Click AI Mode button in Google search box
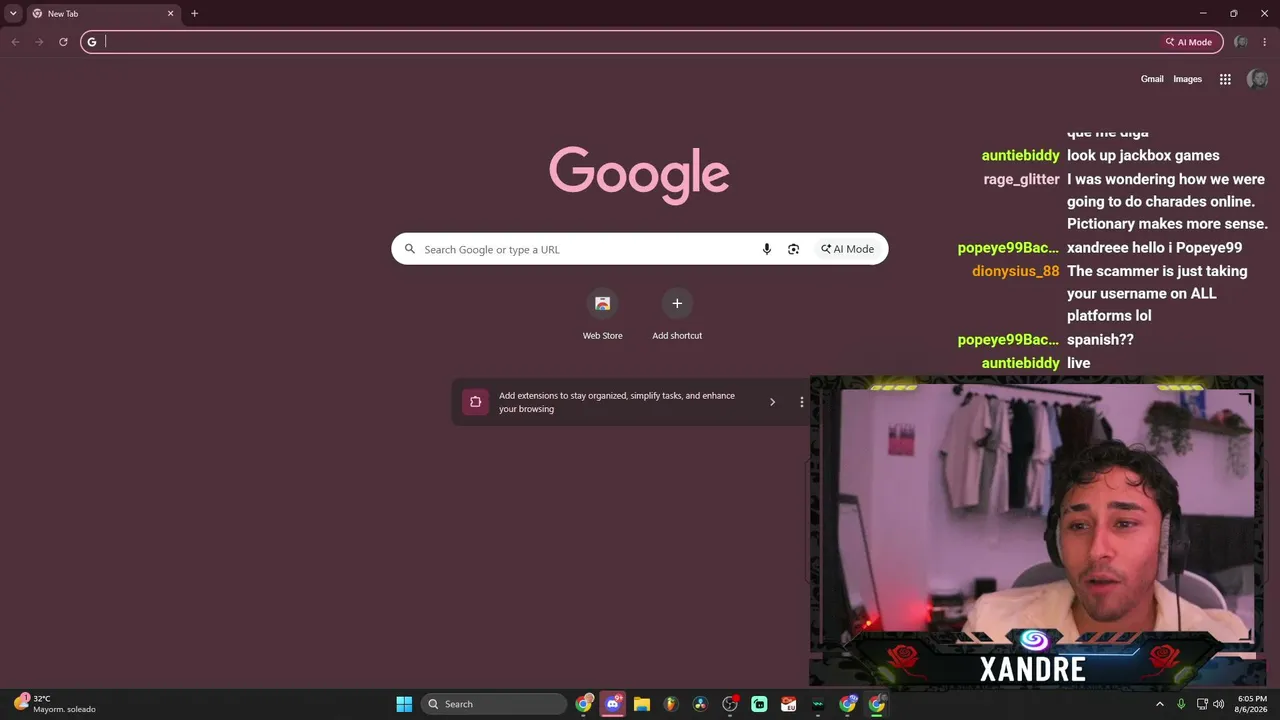Screen dimensions: 1280x720 pyautogui.click(x=848, y=249)
